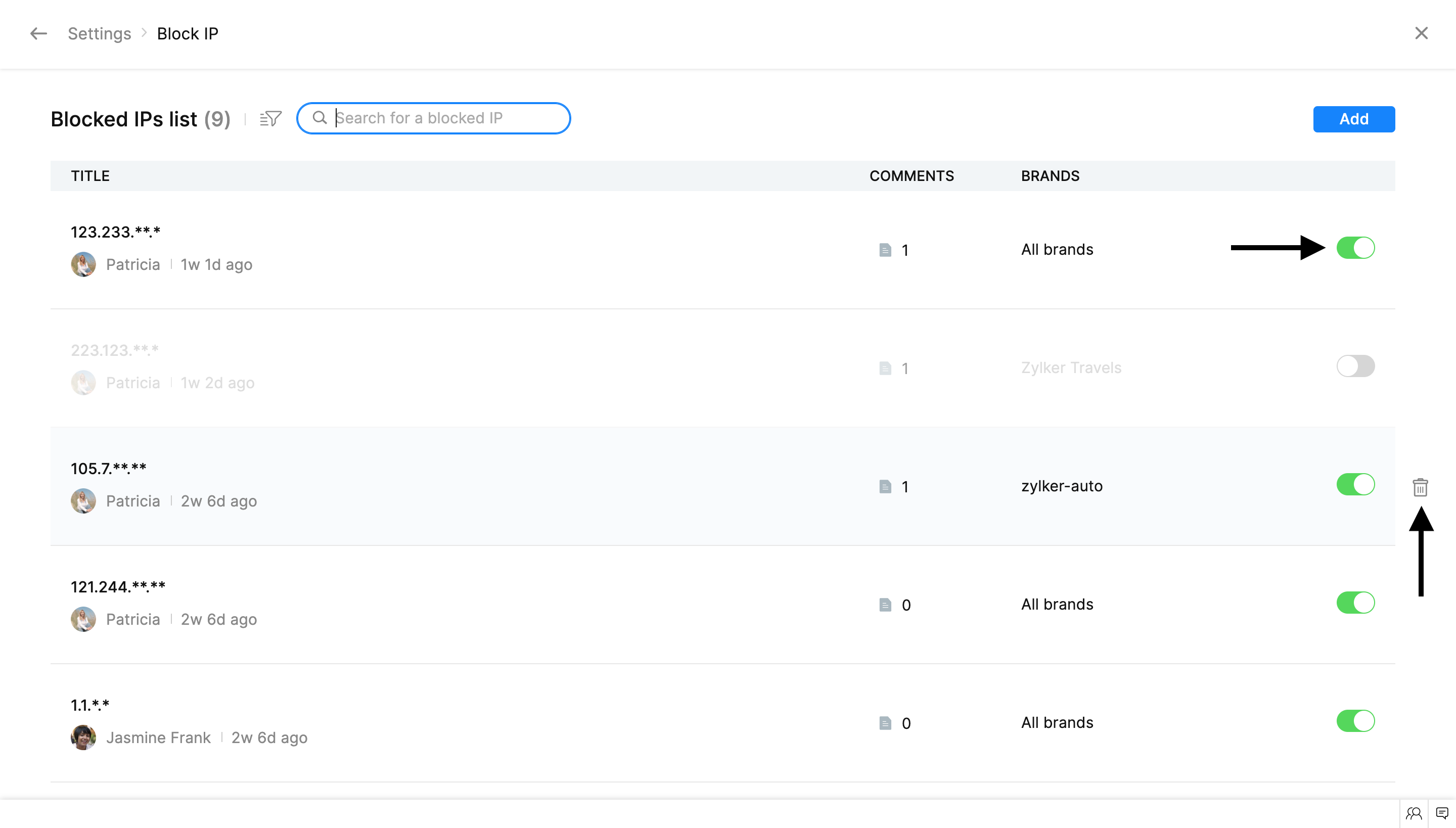Click the magnifier icon in search box
Screen dimensions: 1456x828
[320, 118]
